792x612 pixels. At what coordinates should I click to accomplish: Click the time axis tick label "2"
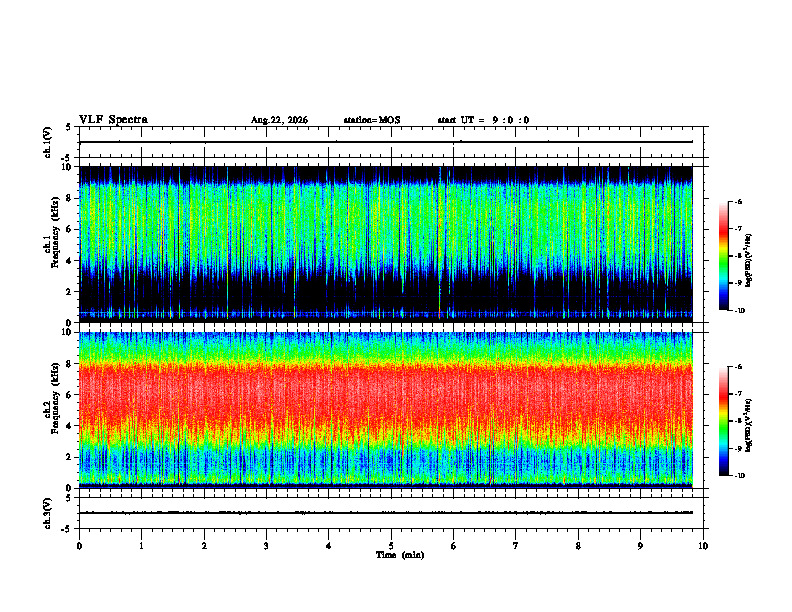point(204,546)
